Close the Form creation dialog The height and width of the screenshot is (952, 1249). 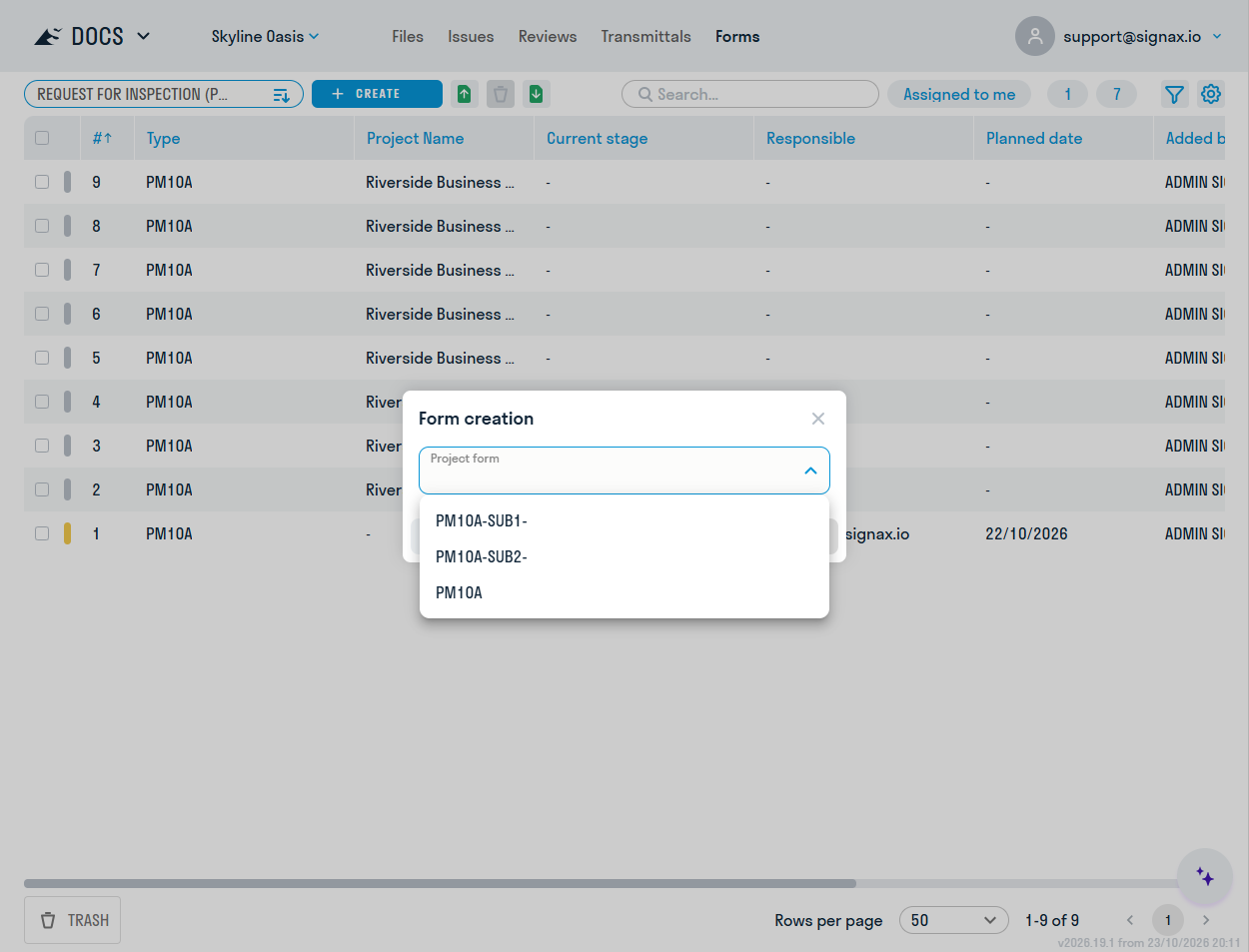tap(818, 419)
